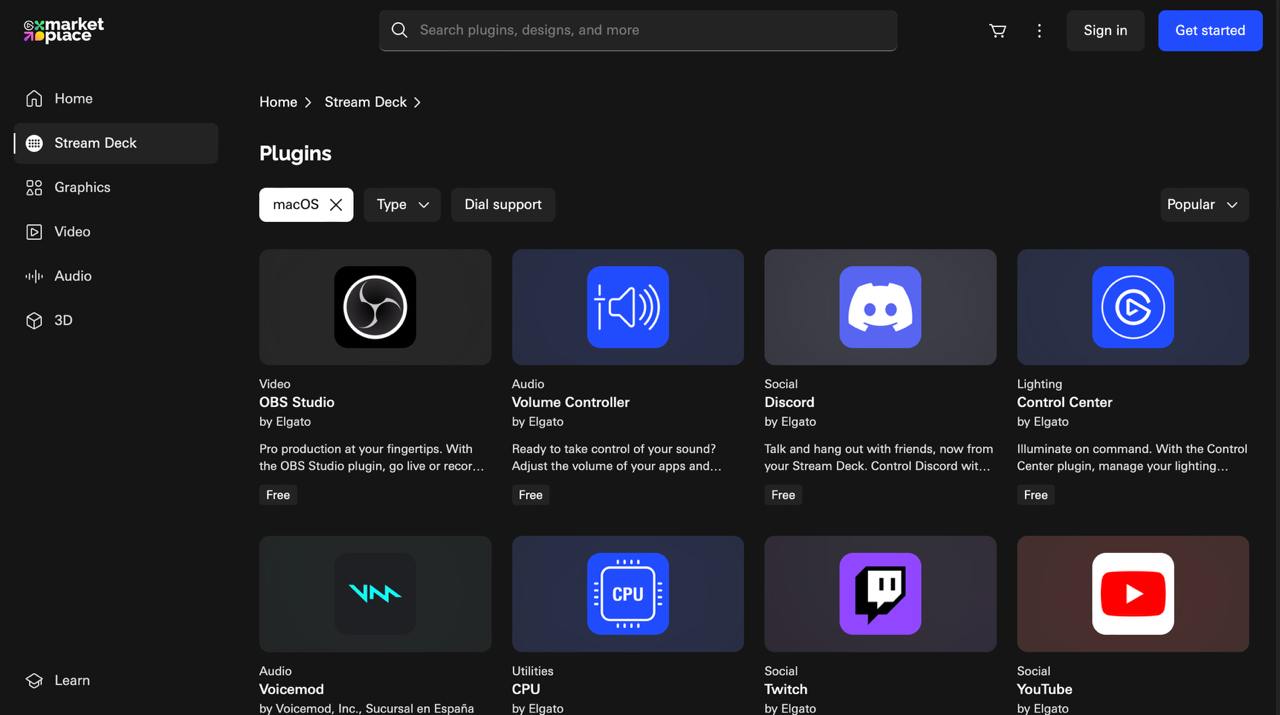Click the Learn graduation cap icon
This screenshot has width=1280, height=715.
pyautogui.click(x=34, y=680)
